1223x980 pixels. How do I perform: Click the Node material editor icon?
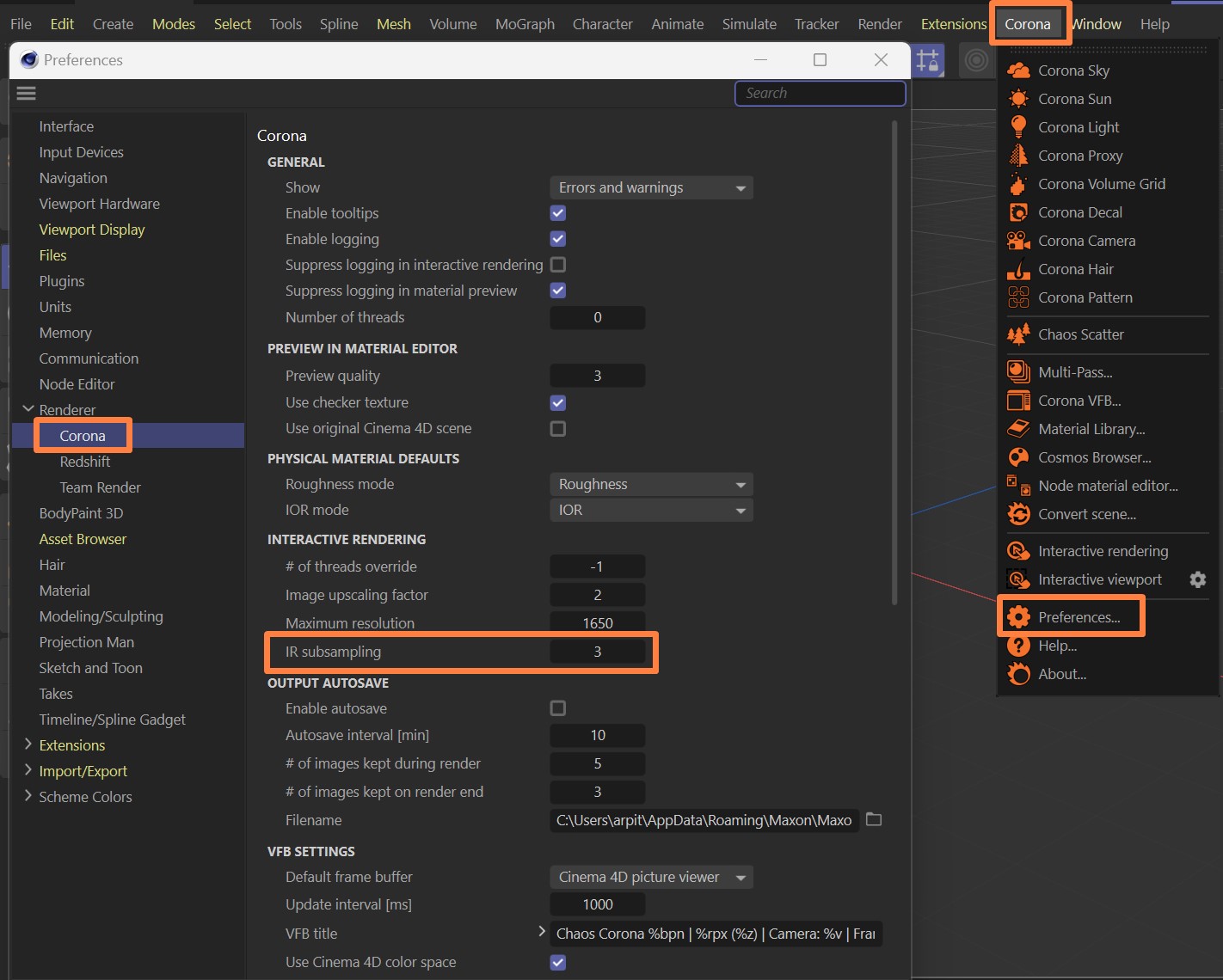(x=1018, y=486)
